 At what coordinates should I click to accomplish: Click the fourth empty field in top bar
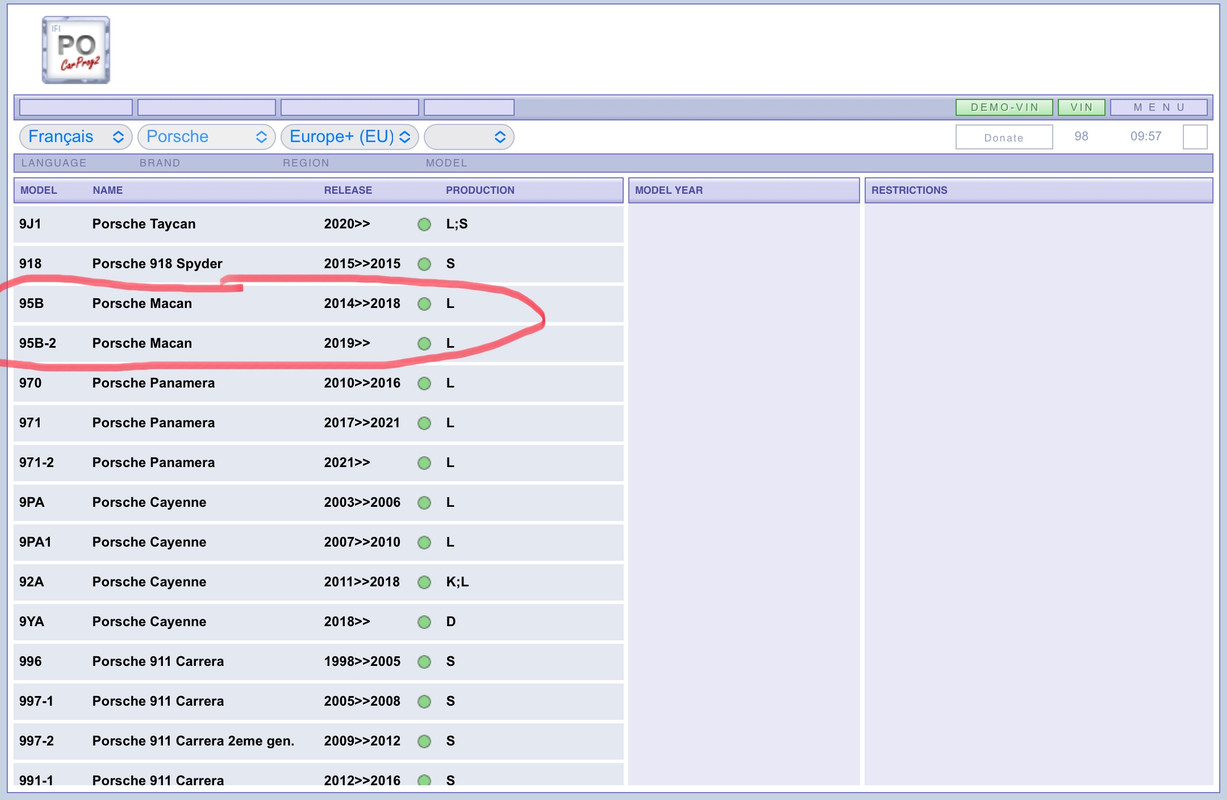coord(469,107)
